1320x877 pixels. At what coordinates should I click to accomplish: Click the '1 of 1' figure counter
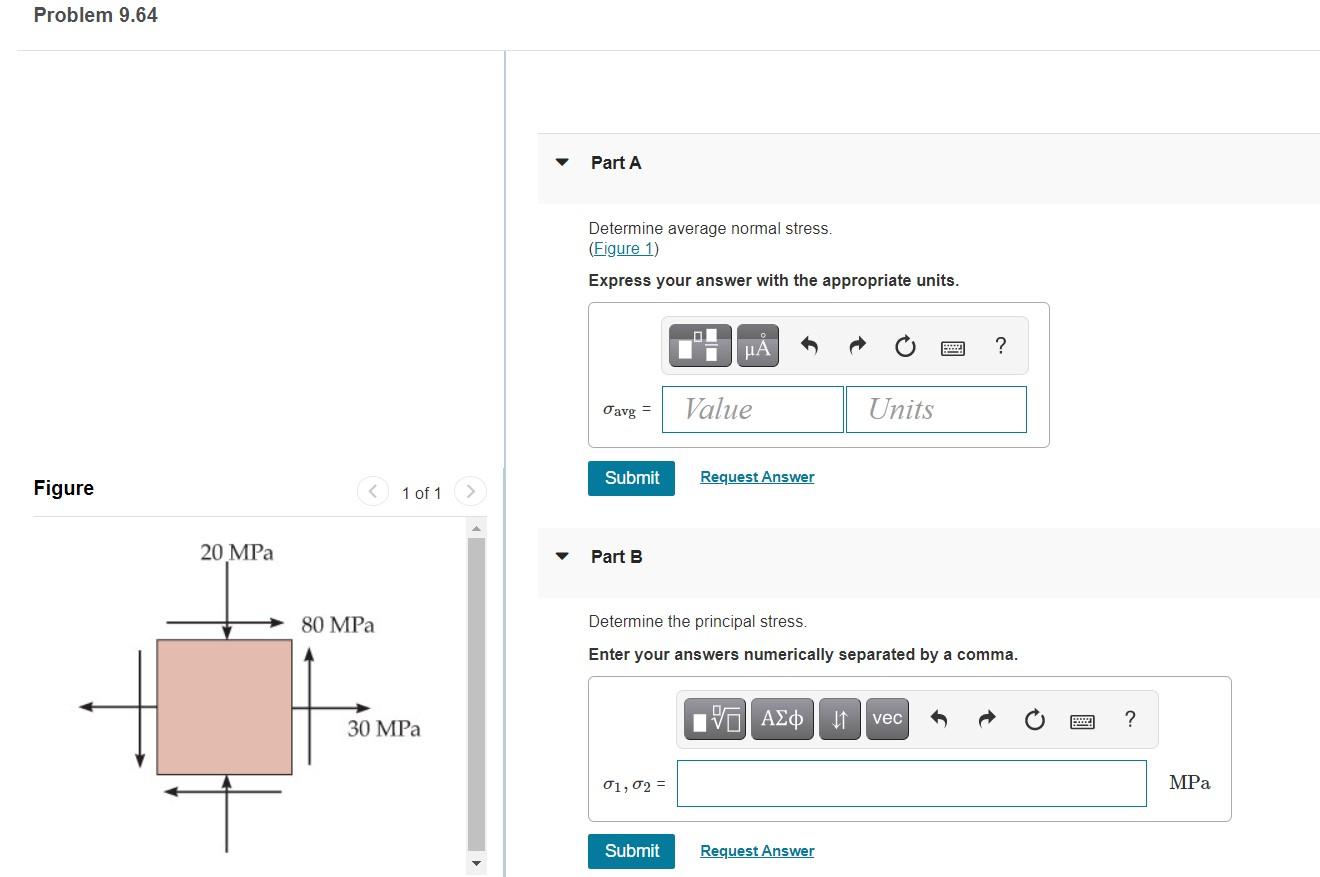[x=421, y=493]
